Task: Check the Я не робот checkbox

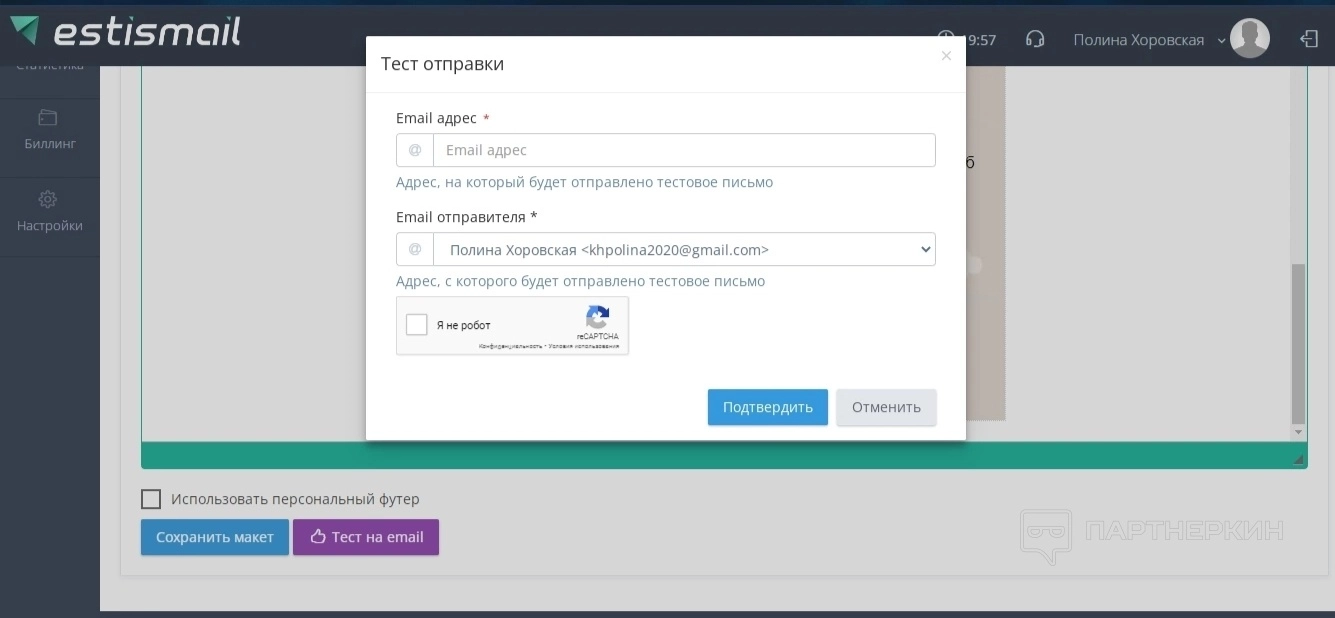Action: 417,325
